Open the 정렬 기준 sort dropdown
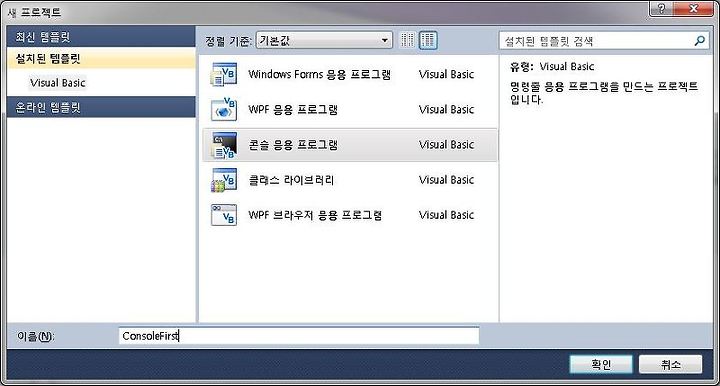Viewport: 720px width, 386px height. tap(324, 40)
